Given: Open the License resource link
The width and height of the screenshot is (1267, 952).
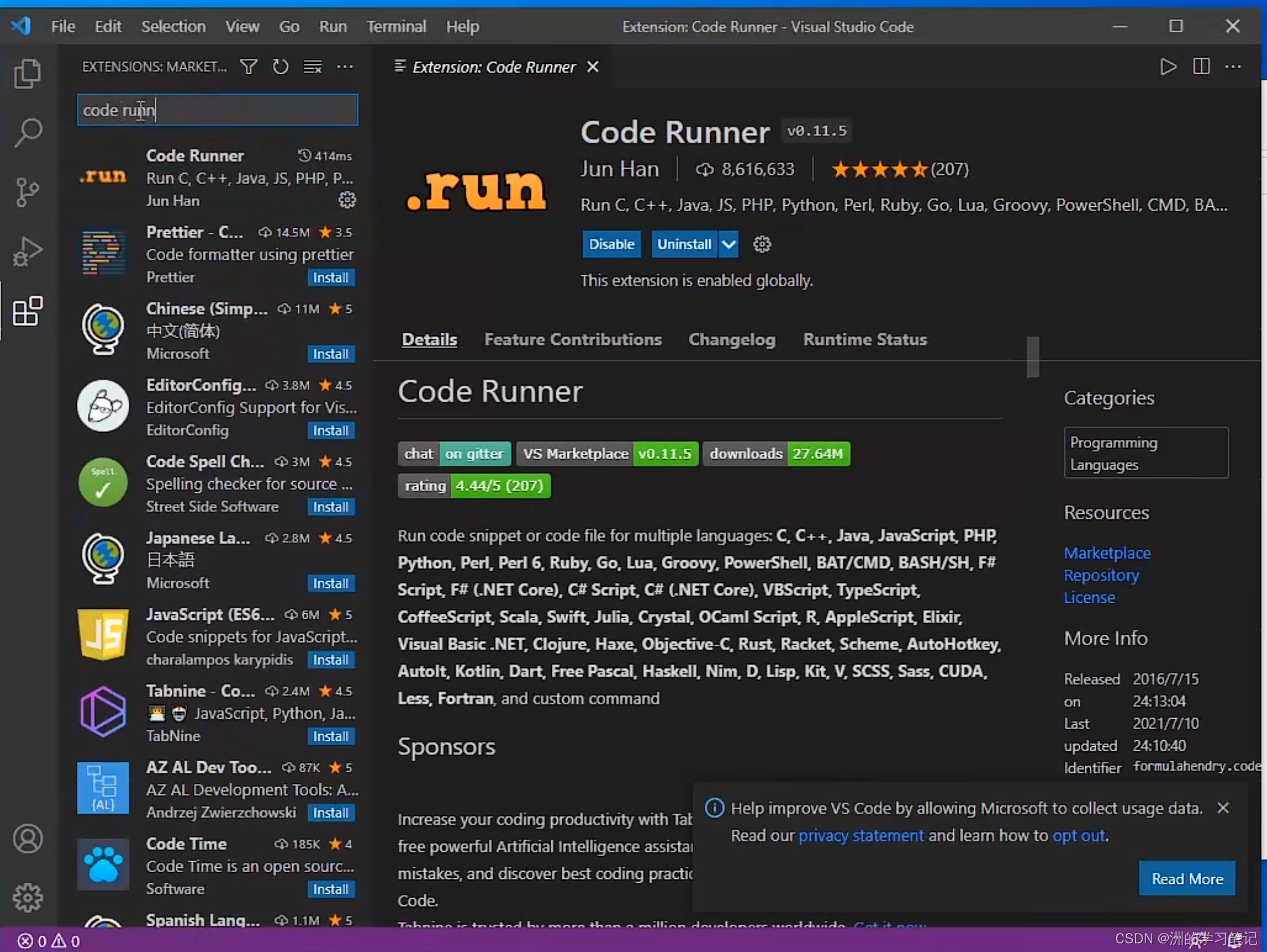Looking at the screenshot, I should tap(1089, 597).
